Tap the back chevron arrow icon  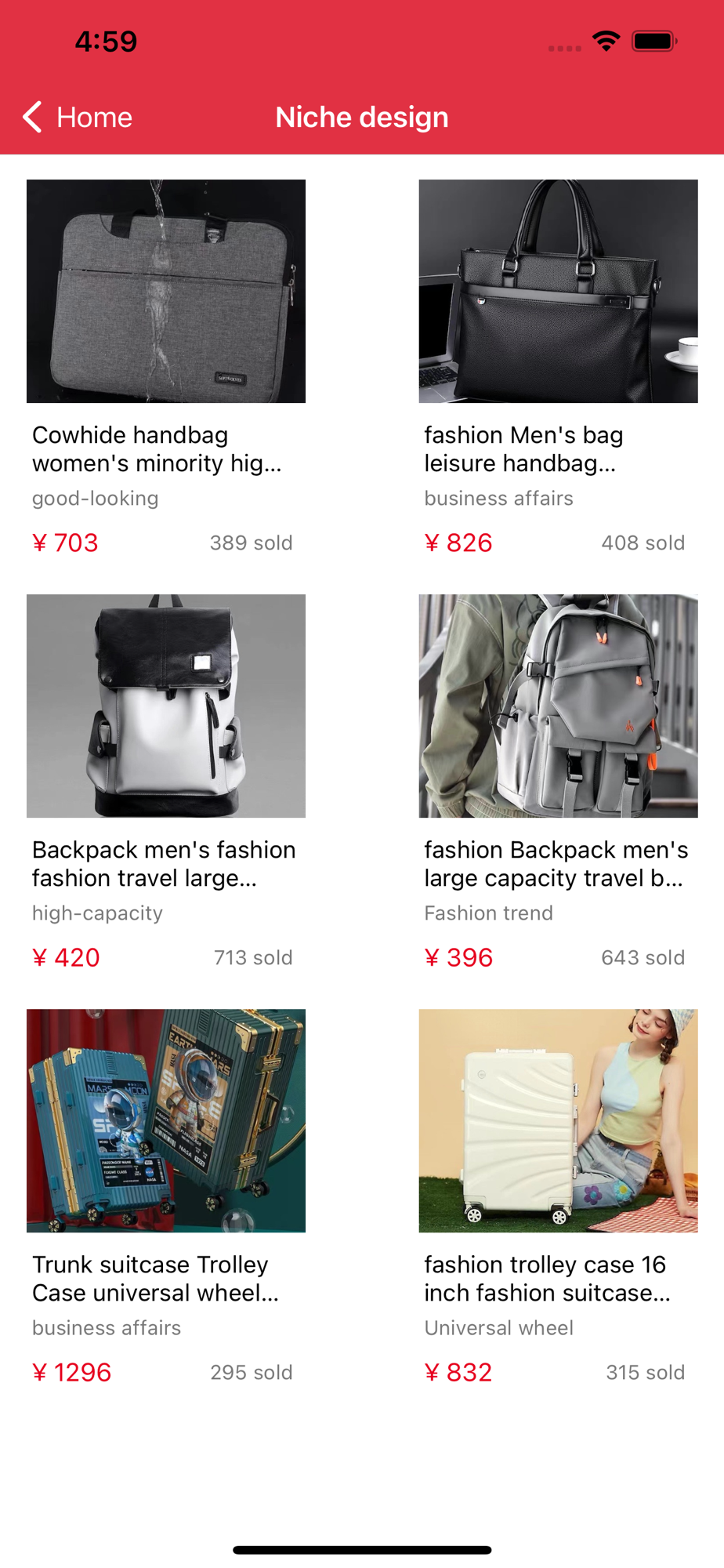[x=32, y=117]
